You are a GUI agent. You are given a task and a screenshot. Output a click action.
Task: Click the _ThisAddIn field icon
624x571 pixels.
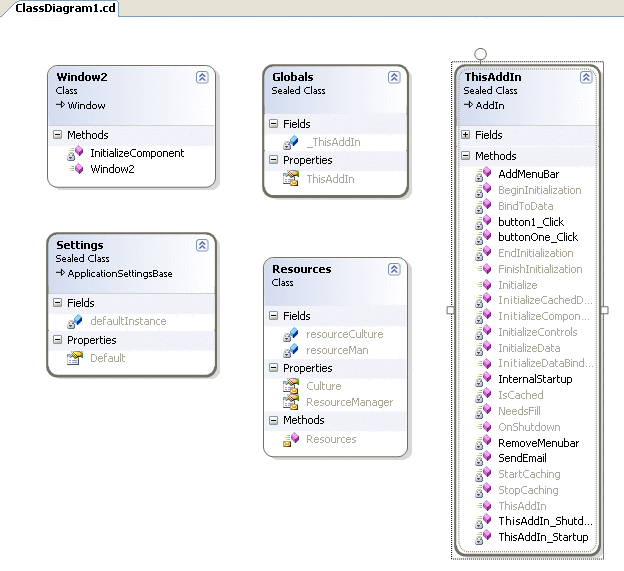(x=291, y=142)
